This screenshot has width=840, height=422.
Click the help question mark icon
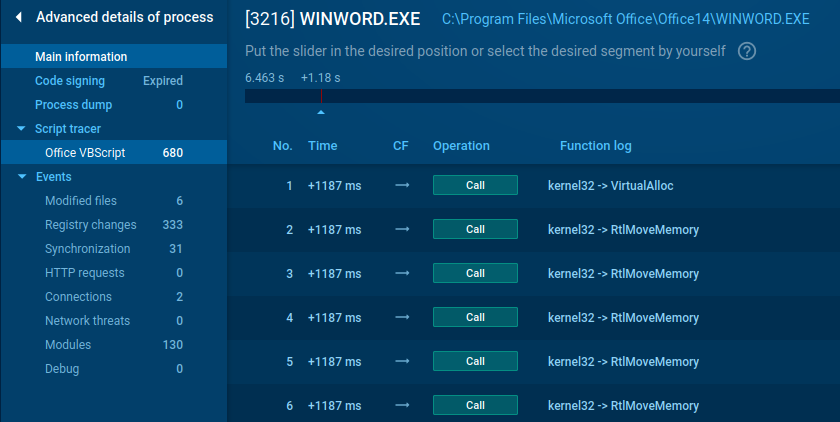[746, 52]
